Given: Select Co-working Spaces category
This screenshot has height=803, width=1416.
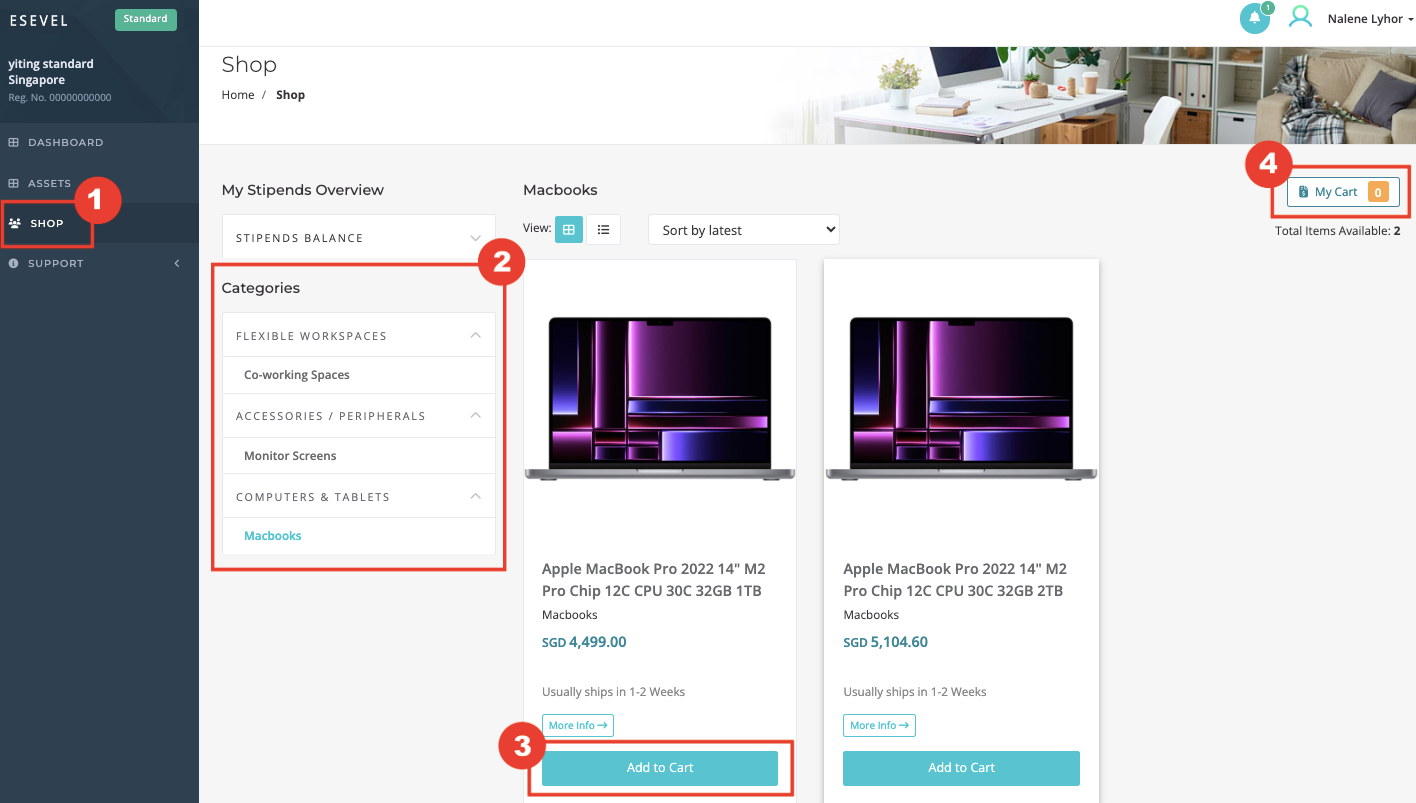Looking at the screenshot, I should pos(297,375).
